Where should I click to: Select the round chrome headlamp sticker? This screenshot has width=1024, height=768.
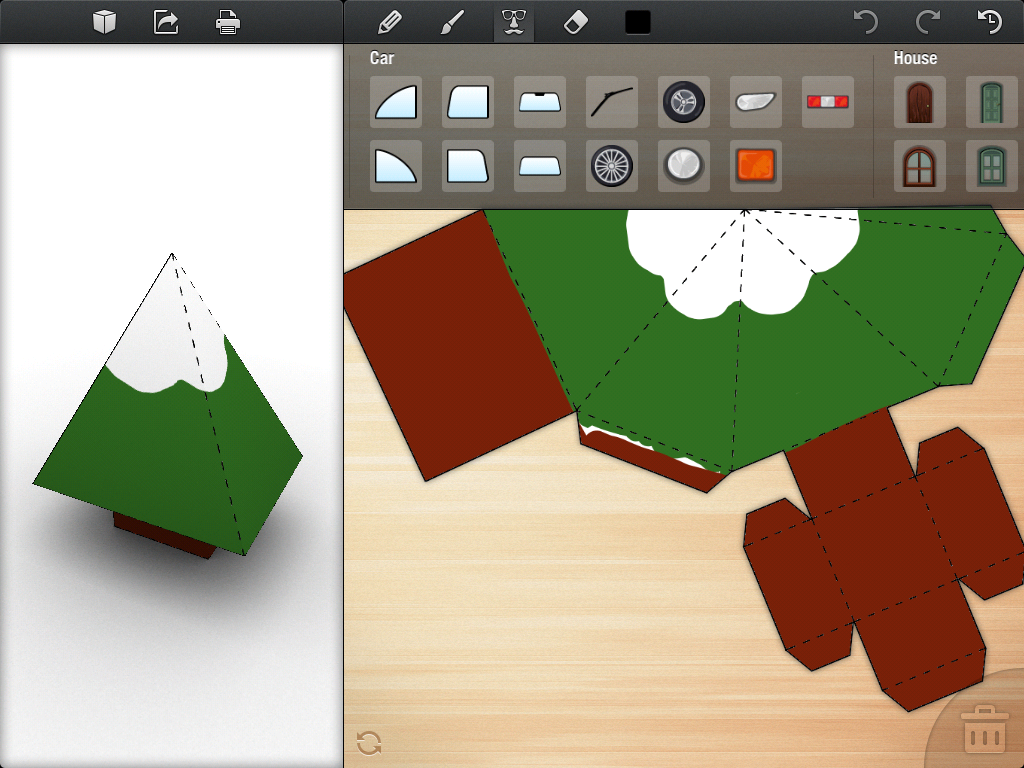click(x=684, y=166)
